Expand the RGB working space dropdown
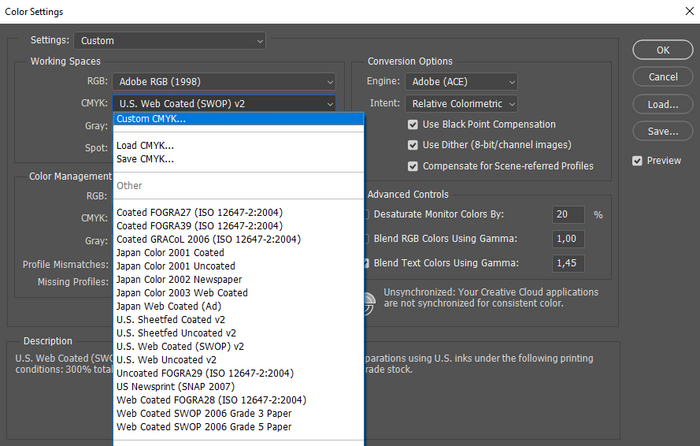This screenshot has width=700, height=446. pyautogui.click(x=224, y=81)
